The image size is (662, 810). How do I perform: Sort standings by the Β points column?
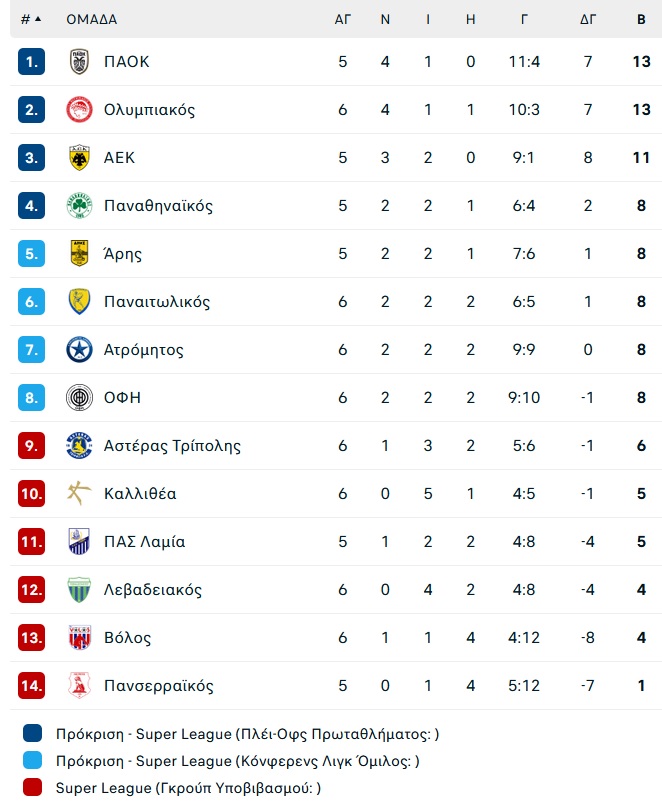point(641,20)
